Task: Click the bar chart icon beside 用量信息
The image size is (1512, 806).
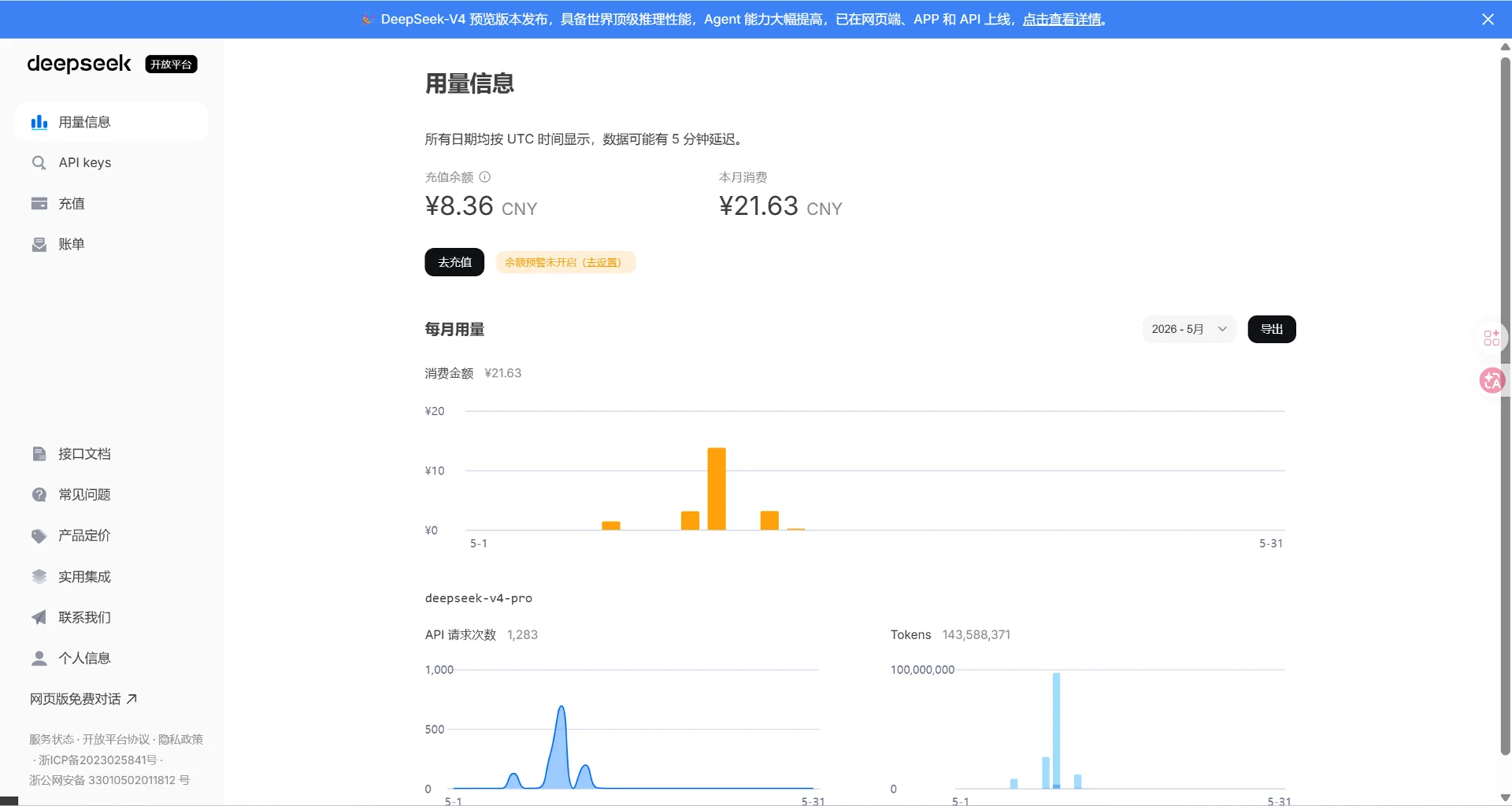Action: (39, 122)
